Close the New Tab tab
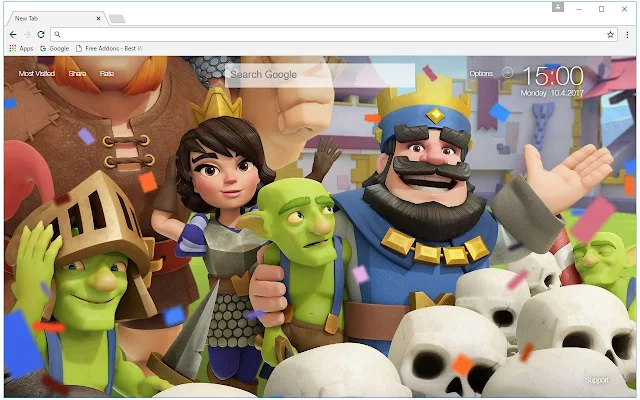 pyautogui.click(x=98, y=18)
